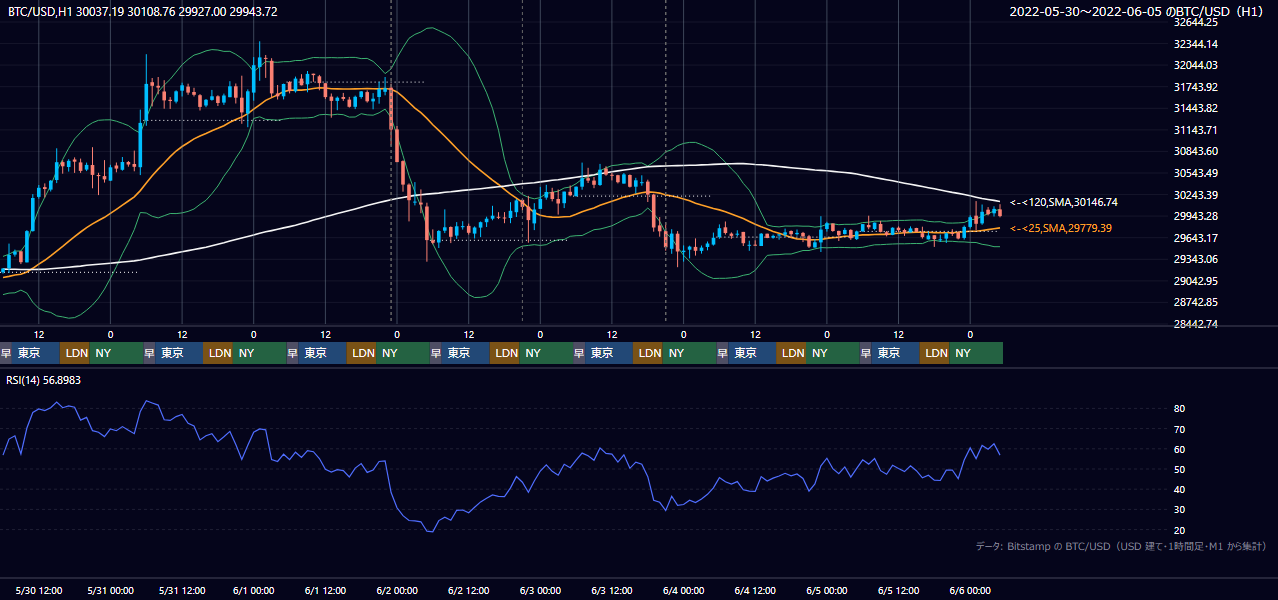Click the 6/5 00:00 time axis label

tap(827, 590)
